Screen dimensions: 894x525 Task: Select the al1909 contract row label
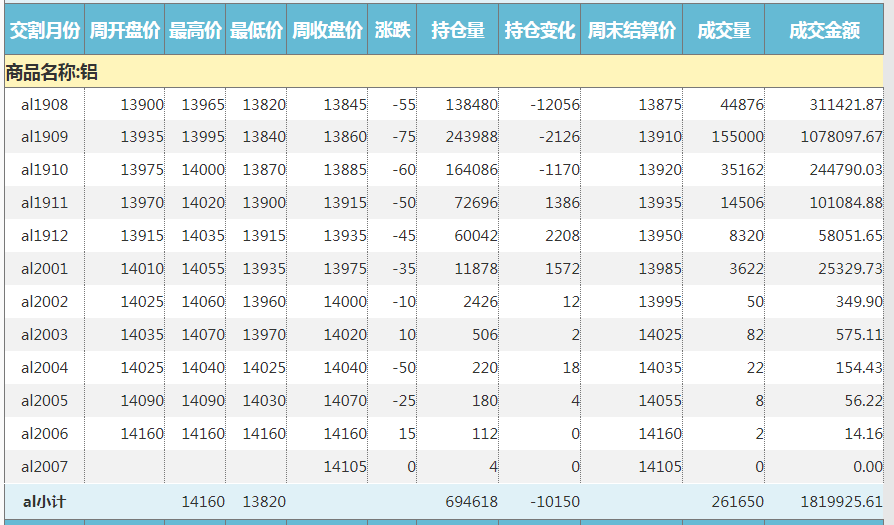pos(45,137)
